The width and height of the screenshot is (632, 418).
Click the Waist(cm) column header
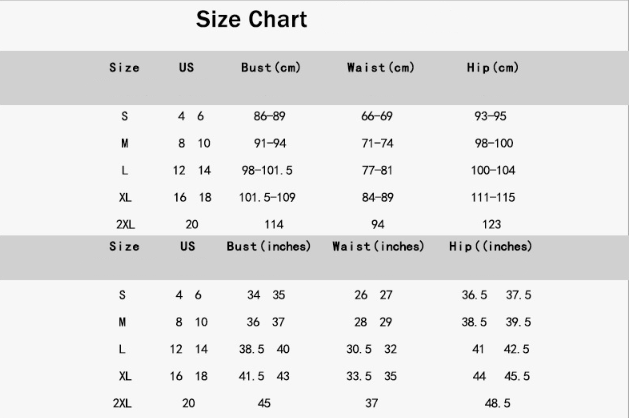(380, 68)
